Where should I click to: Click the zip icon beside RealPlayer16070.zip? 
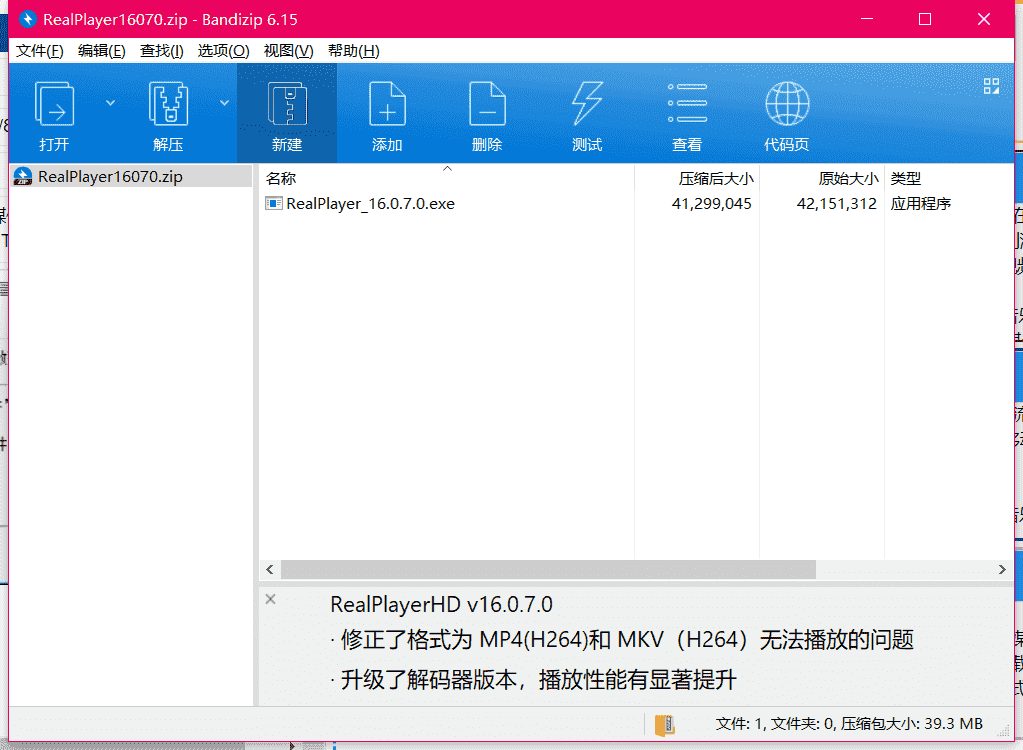pos(23,176)
